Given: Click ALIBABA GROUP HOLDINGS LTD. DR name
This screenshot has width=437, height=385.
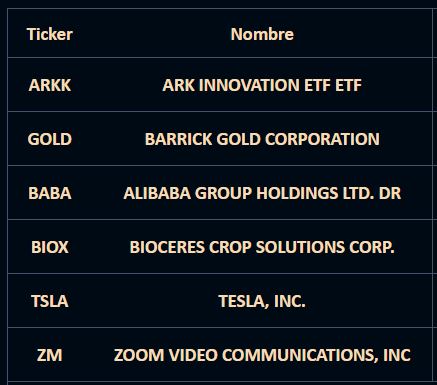Looking at the screenshot, I should pos(262,193).
